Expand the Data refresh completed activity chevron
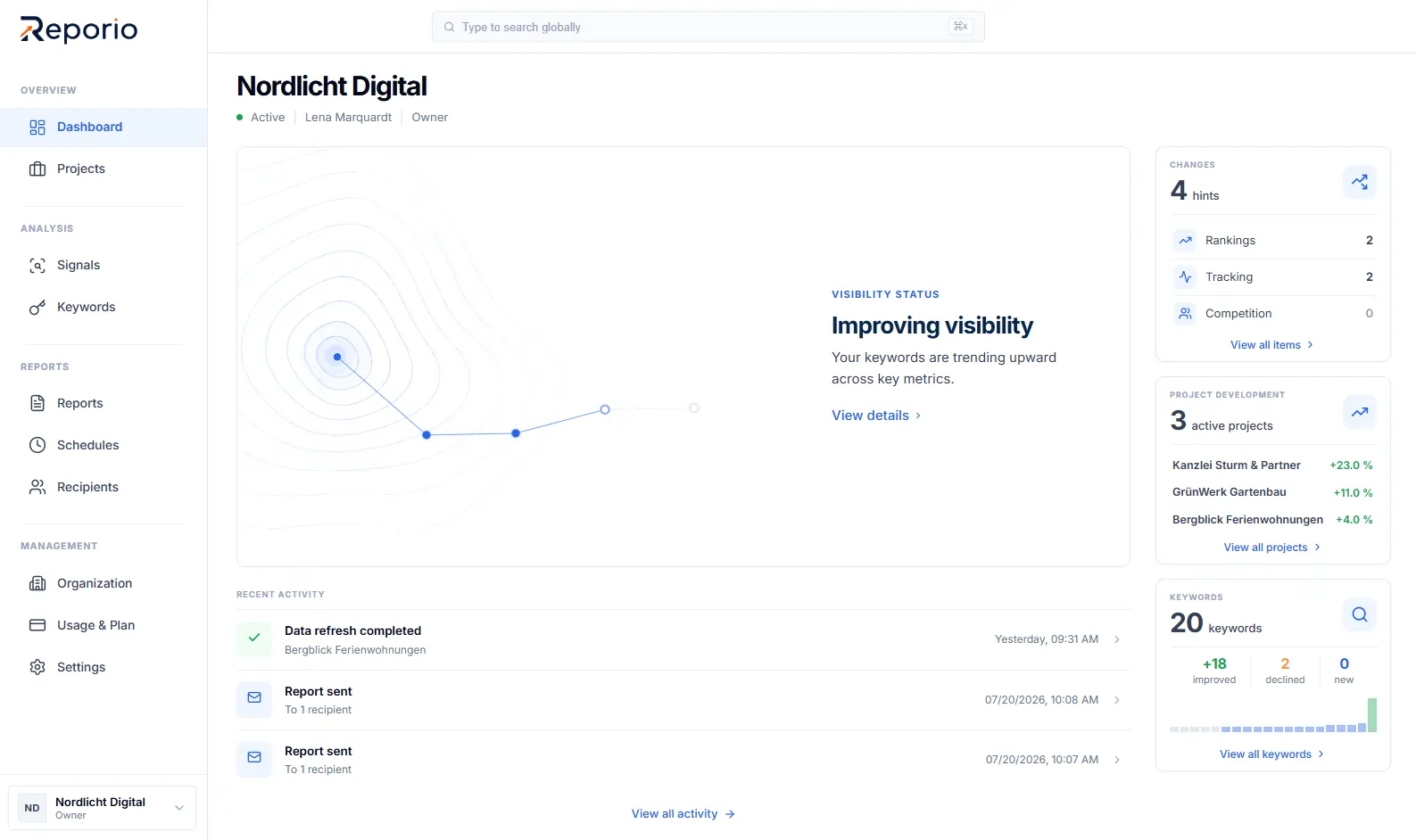The image size is (1416, 840). tap(1117, 640)
